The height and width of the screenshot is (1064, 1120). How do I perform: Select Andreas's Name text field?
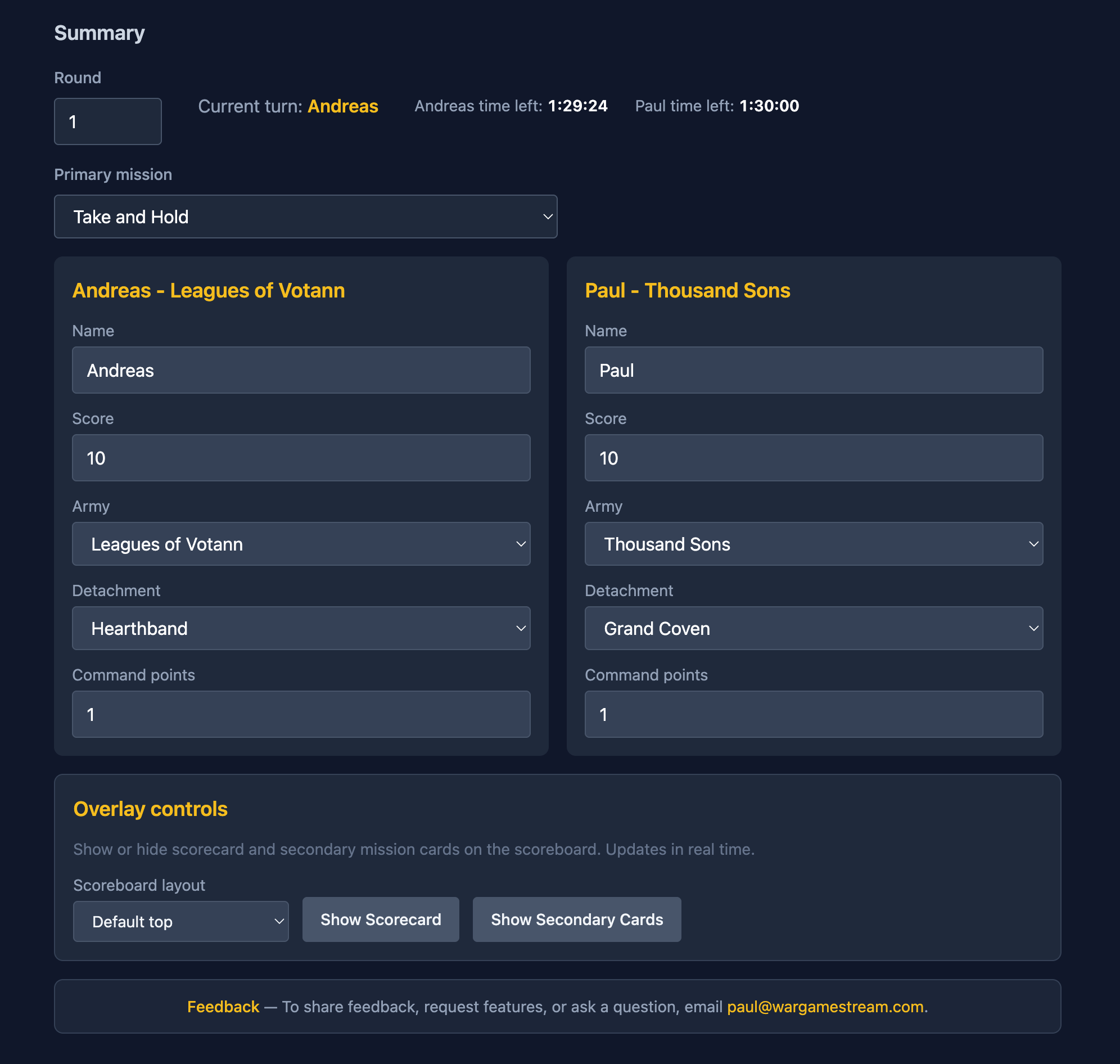(301, 370)
